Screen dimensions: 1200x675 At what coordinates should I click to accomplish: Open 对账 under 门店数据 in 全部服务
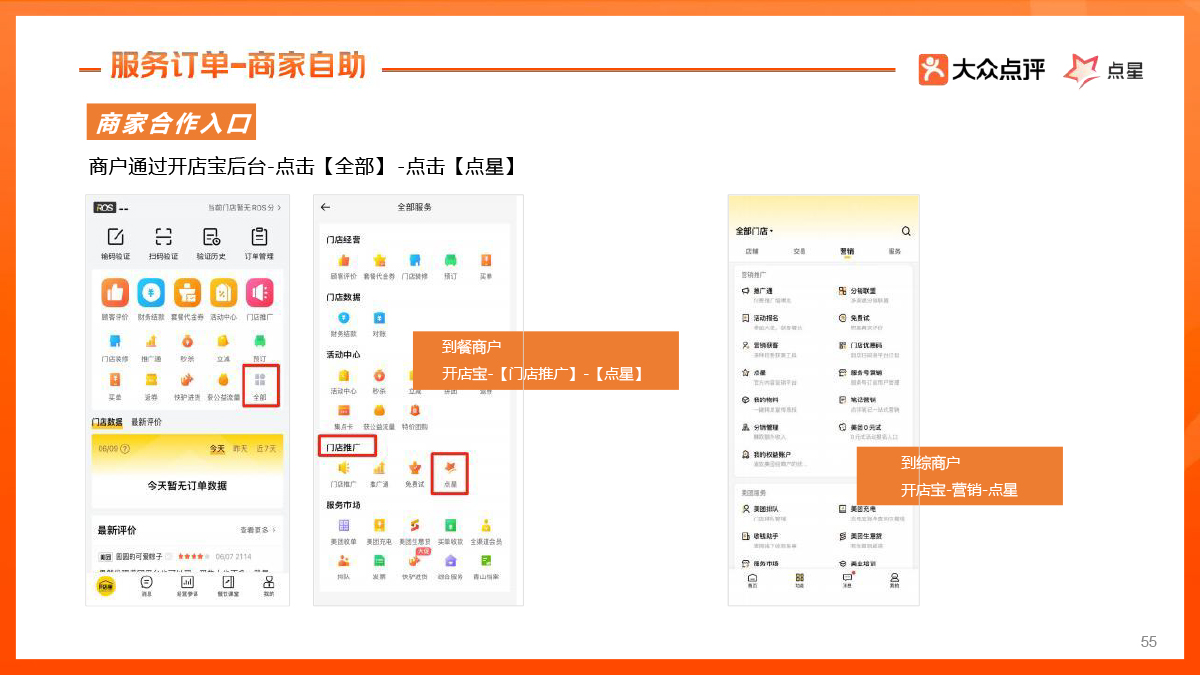379,324
